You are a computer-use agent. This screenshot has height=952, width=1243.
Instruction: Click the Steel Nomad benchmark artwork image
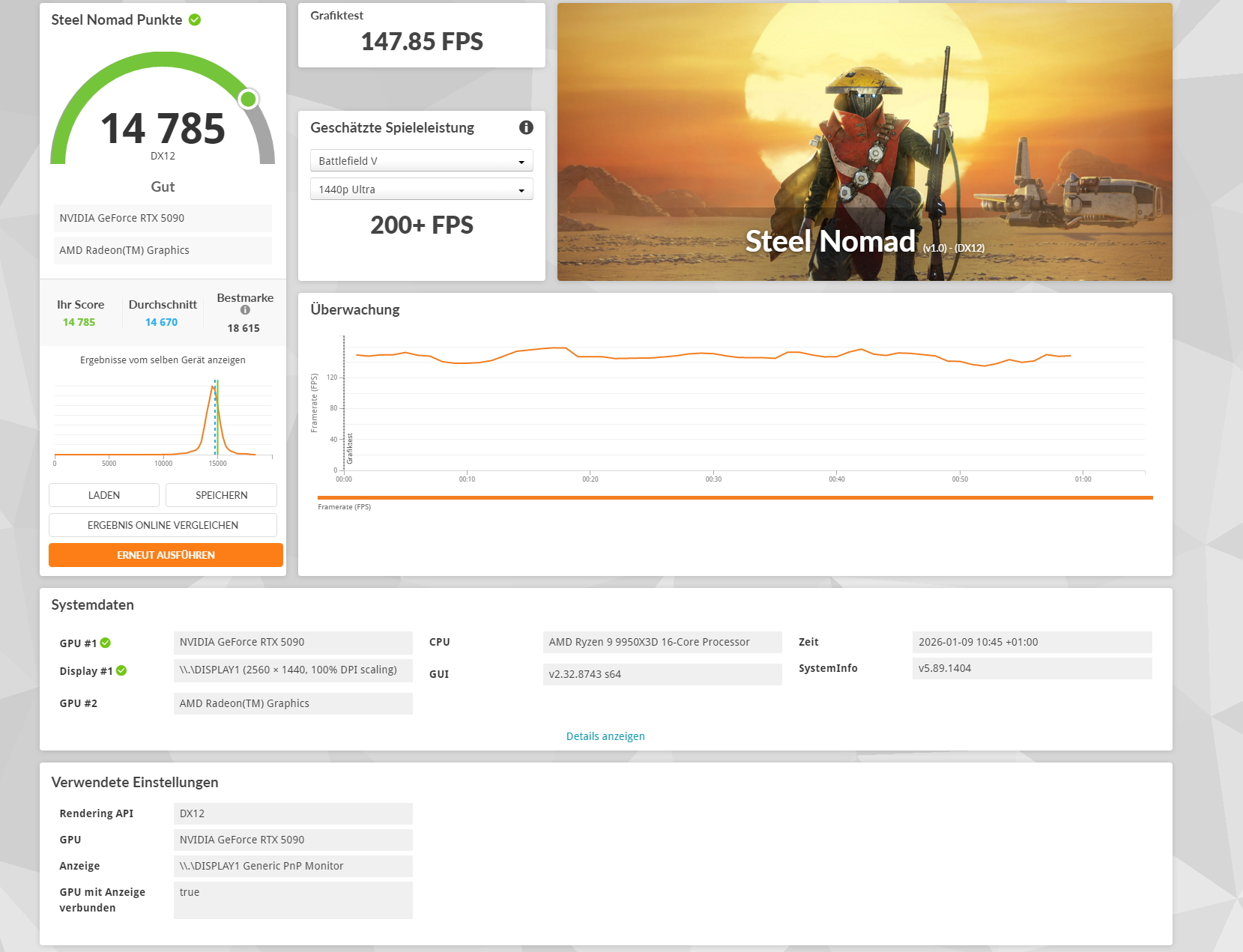pyautogui.click(x=865, y=142)
